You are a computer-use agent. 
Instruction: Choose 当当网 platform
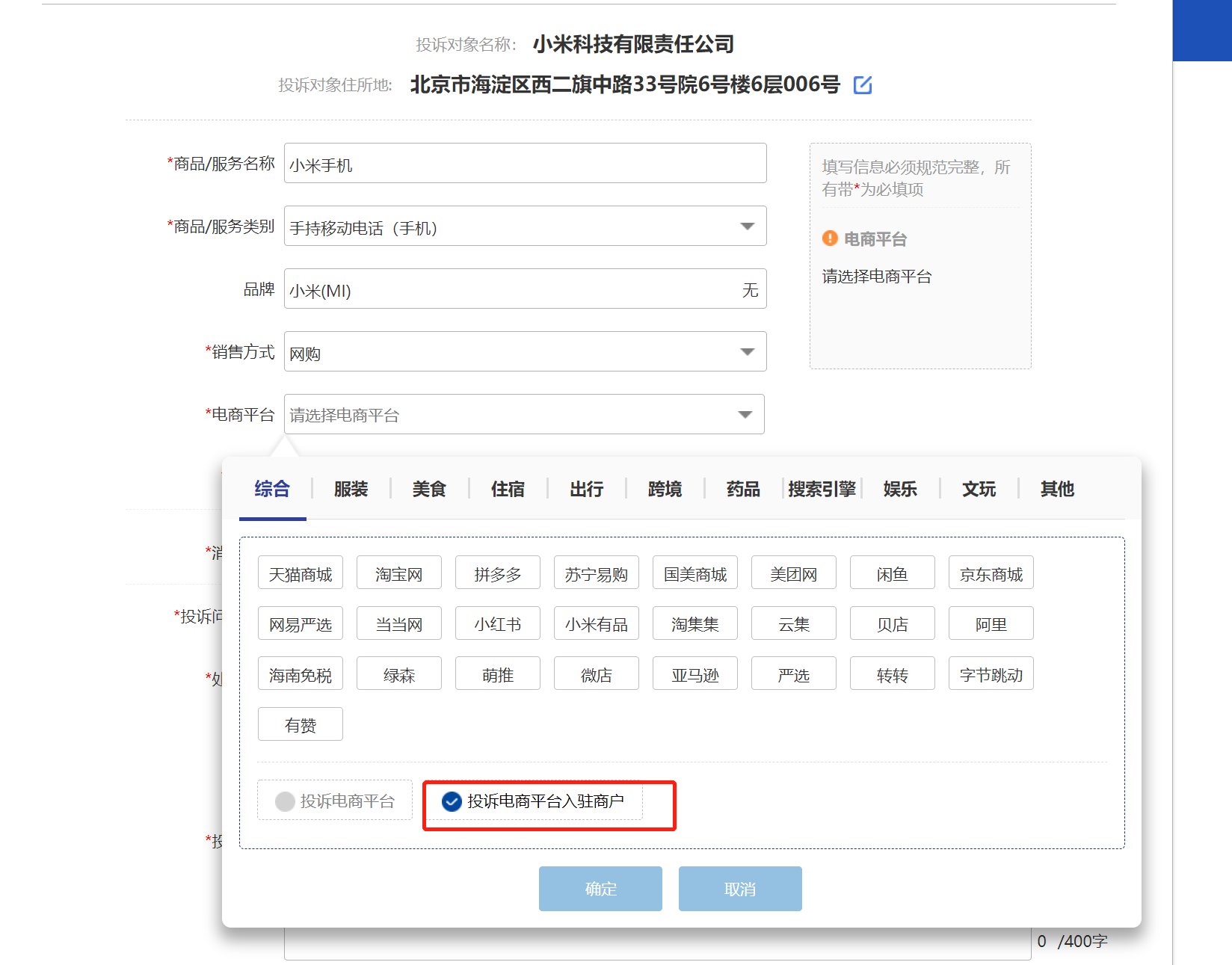pyautogui.click(x=399, y=623)
